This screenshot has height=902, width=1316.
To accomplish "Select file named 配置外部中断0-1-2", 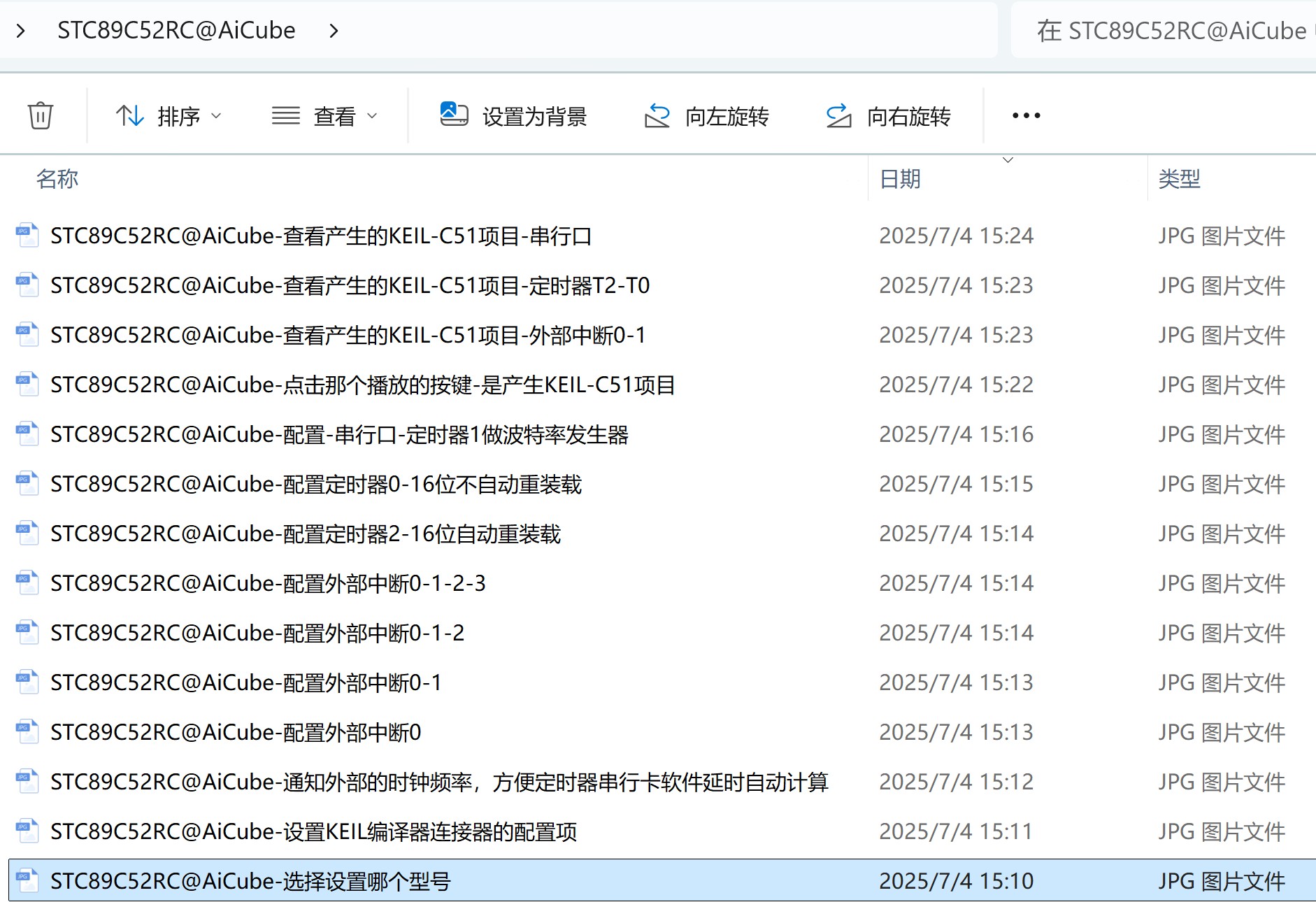I will click(x=257, y=633).
